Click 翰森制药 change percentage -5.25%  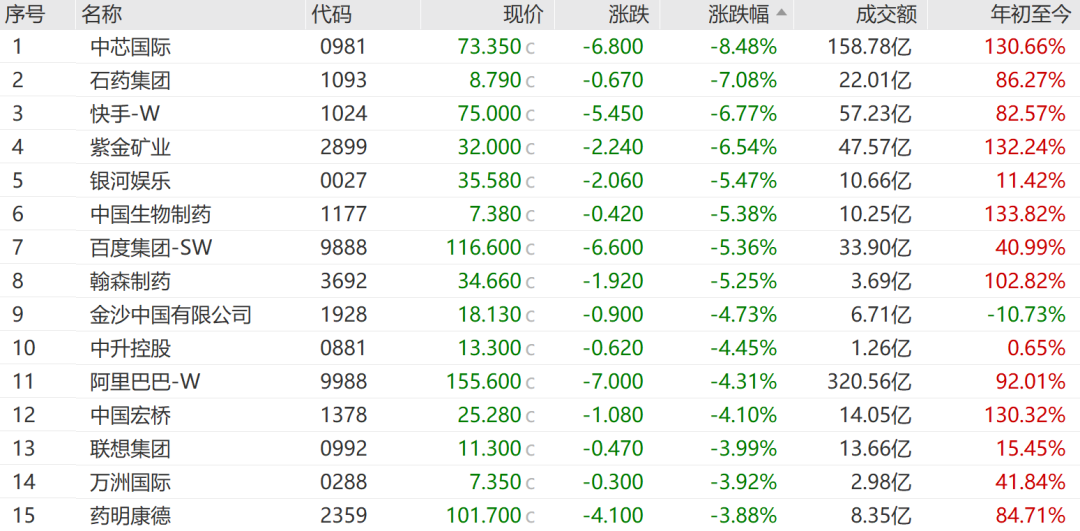click(743, 282)
